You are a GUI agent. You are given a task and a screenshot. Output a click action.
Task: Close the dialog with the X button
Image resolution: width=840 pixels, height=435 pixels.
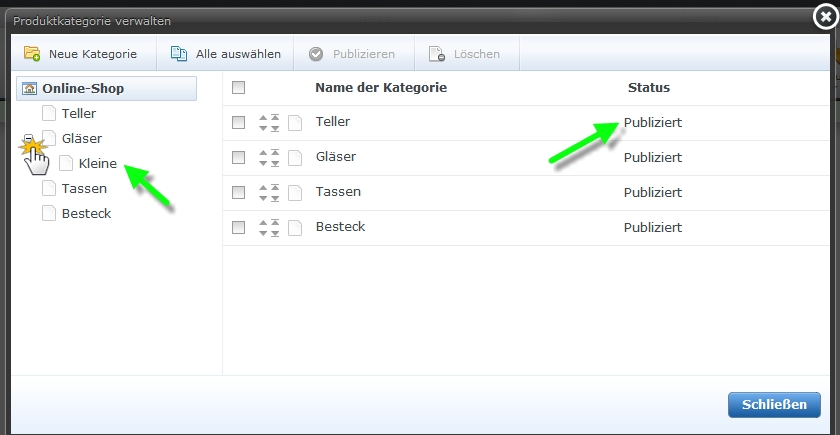[825, 17]
